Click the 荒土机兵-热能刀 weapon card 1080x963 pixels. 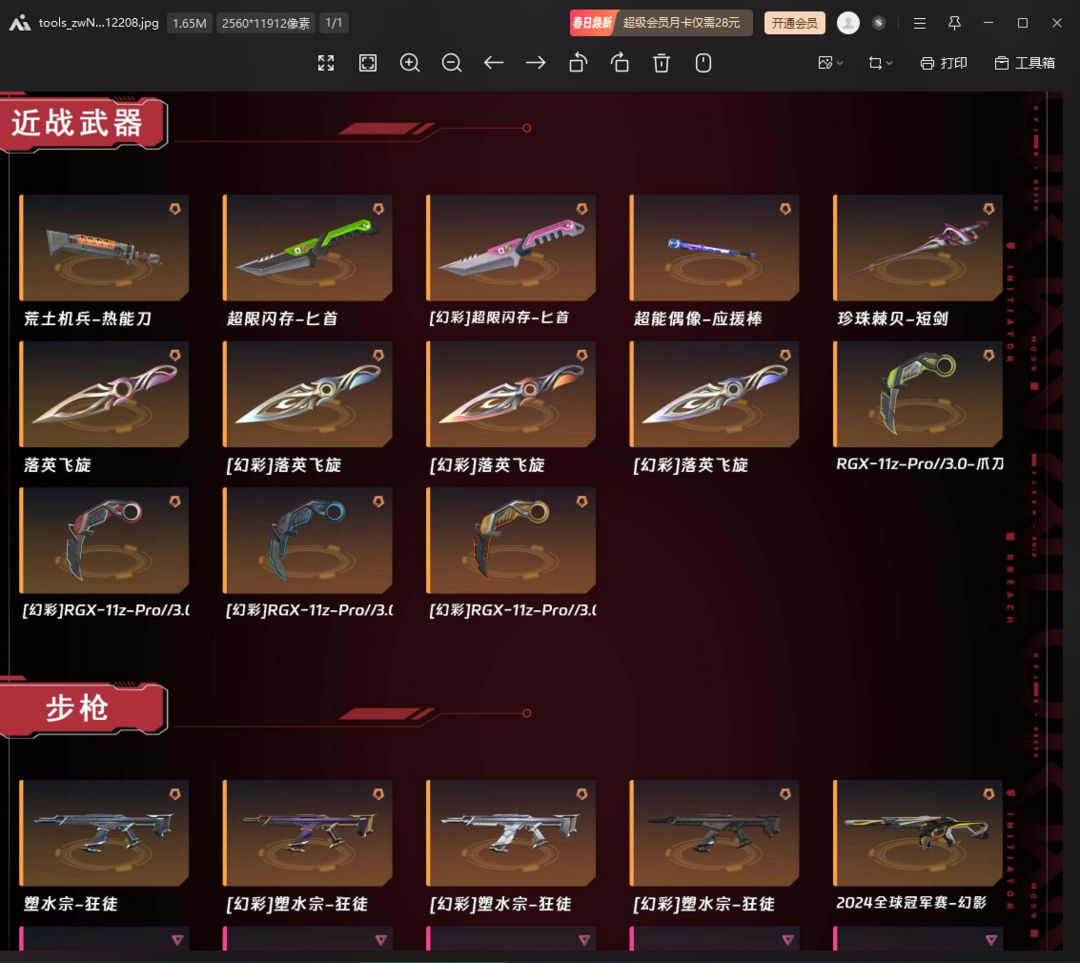pyautogui.click(x=104, y=248)
